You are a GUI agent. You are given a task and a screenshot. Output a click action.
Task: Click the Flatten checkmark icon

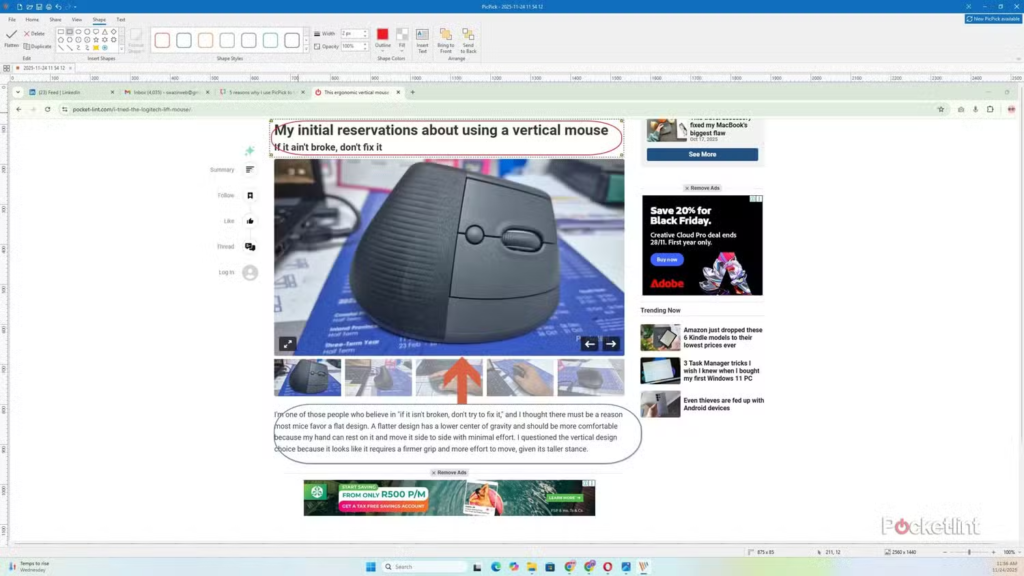point(11,35)
